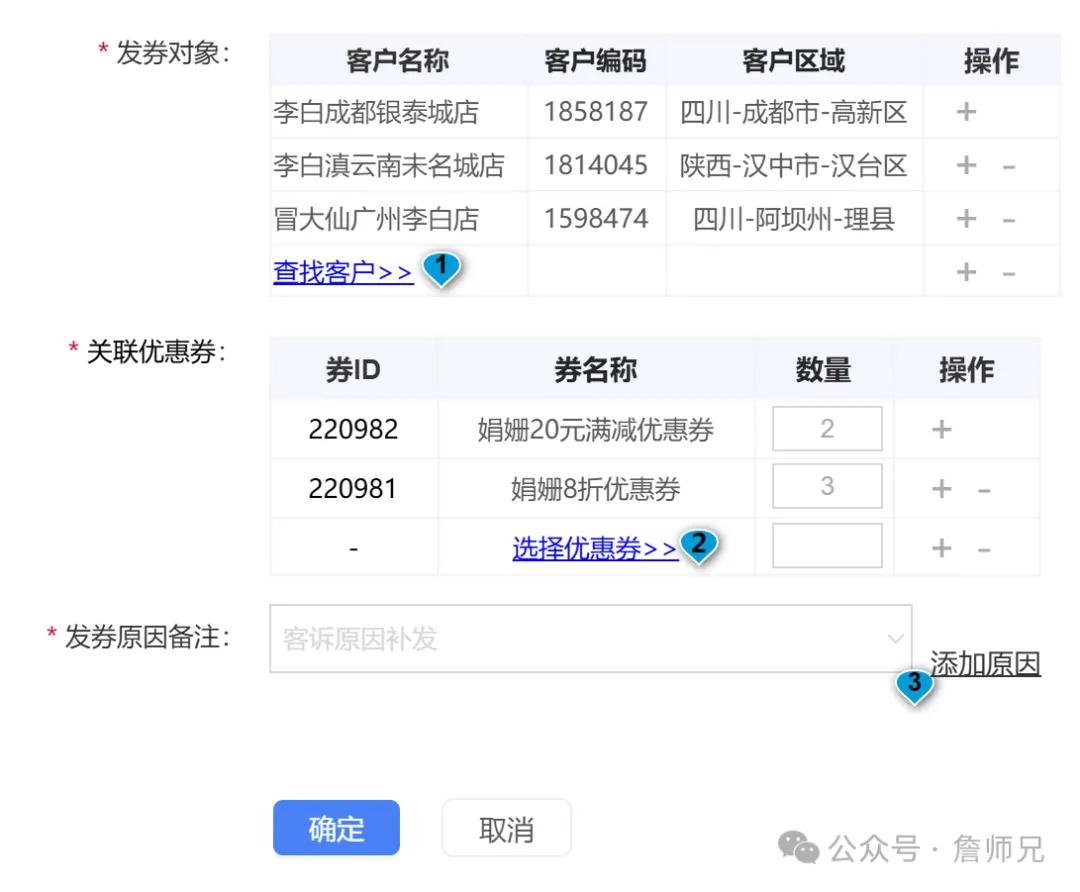Remove the 选择优惠券 row with minus icon
Screen dimensions: 1080x892
[x=982, y=546]
